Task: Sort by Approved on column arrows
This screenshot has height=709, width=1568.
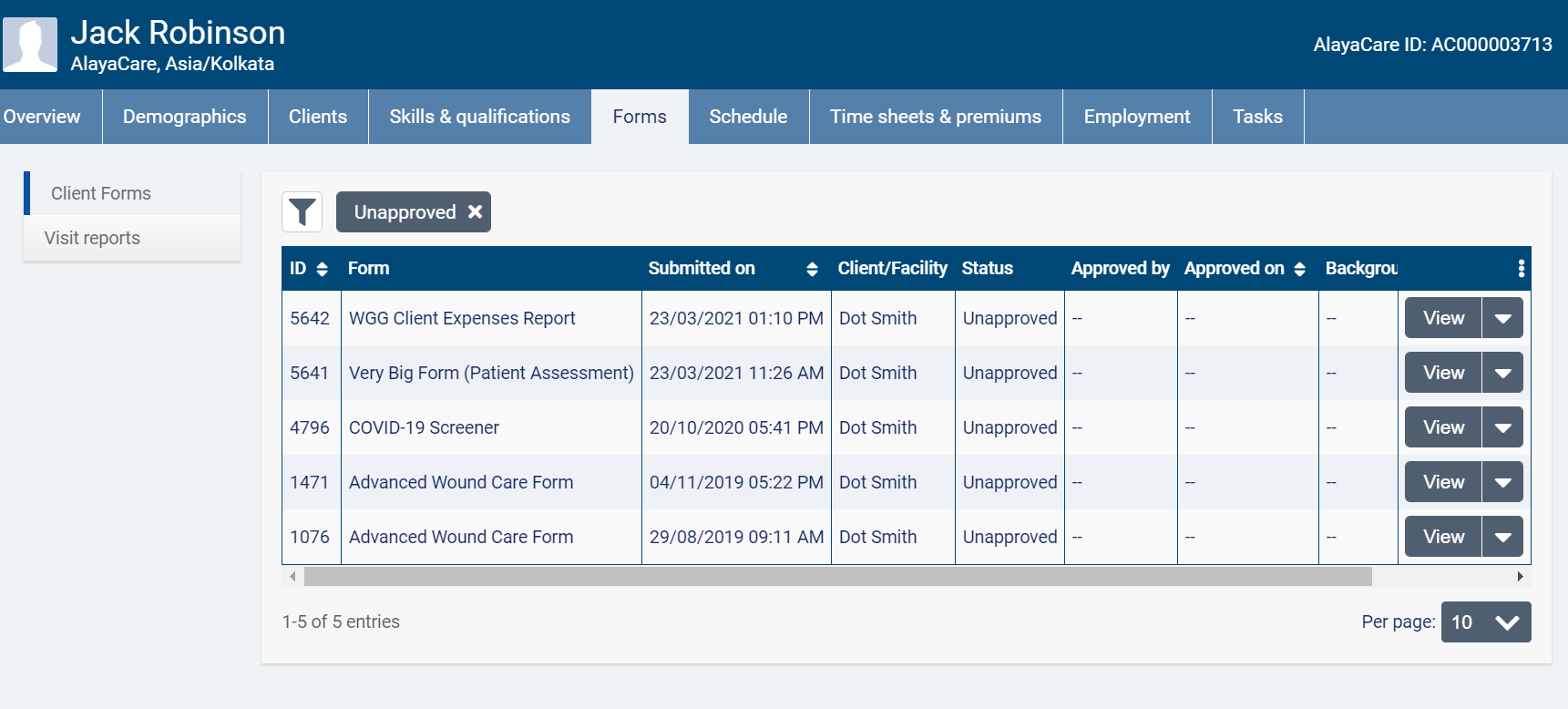Action: pos(1299,269)
